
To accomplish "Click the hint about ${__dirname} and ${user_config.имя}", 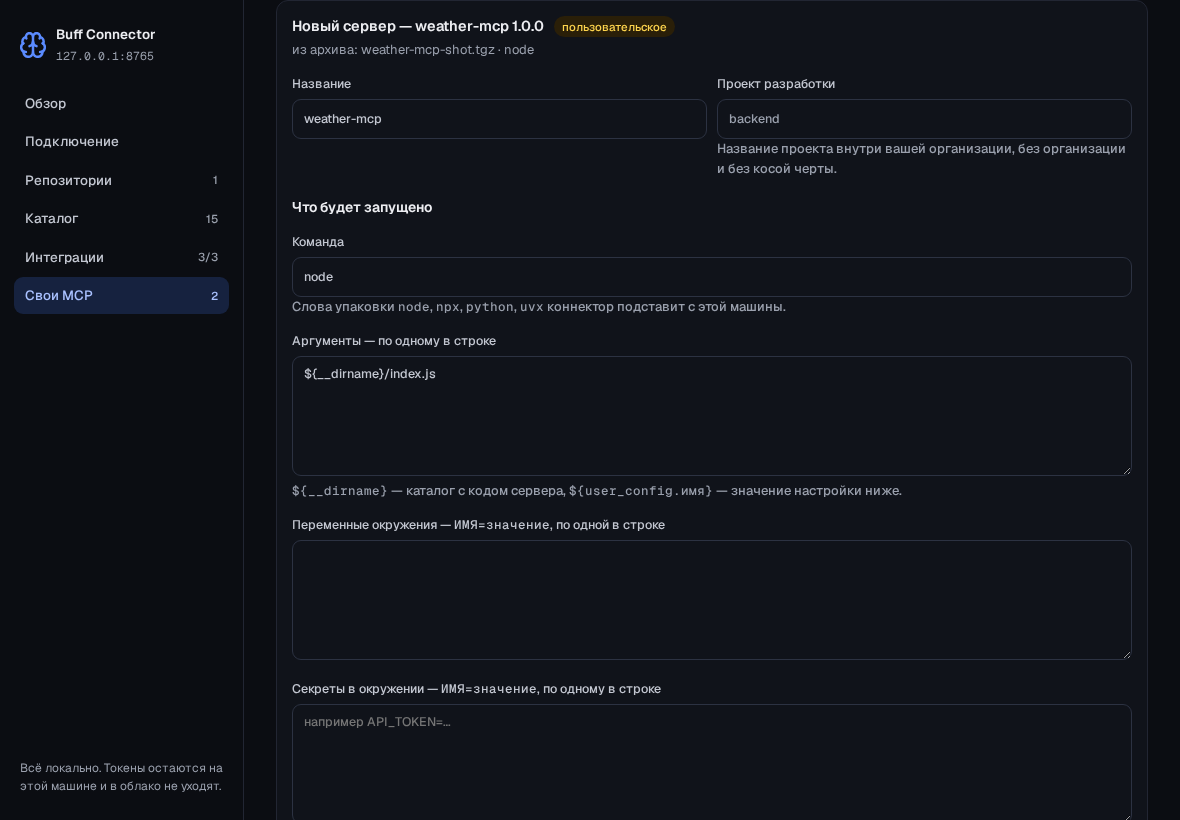I will point(597,490).
